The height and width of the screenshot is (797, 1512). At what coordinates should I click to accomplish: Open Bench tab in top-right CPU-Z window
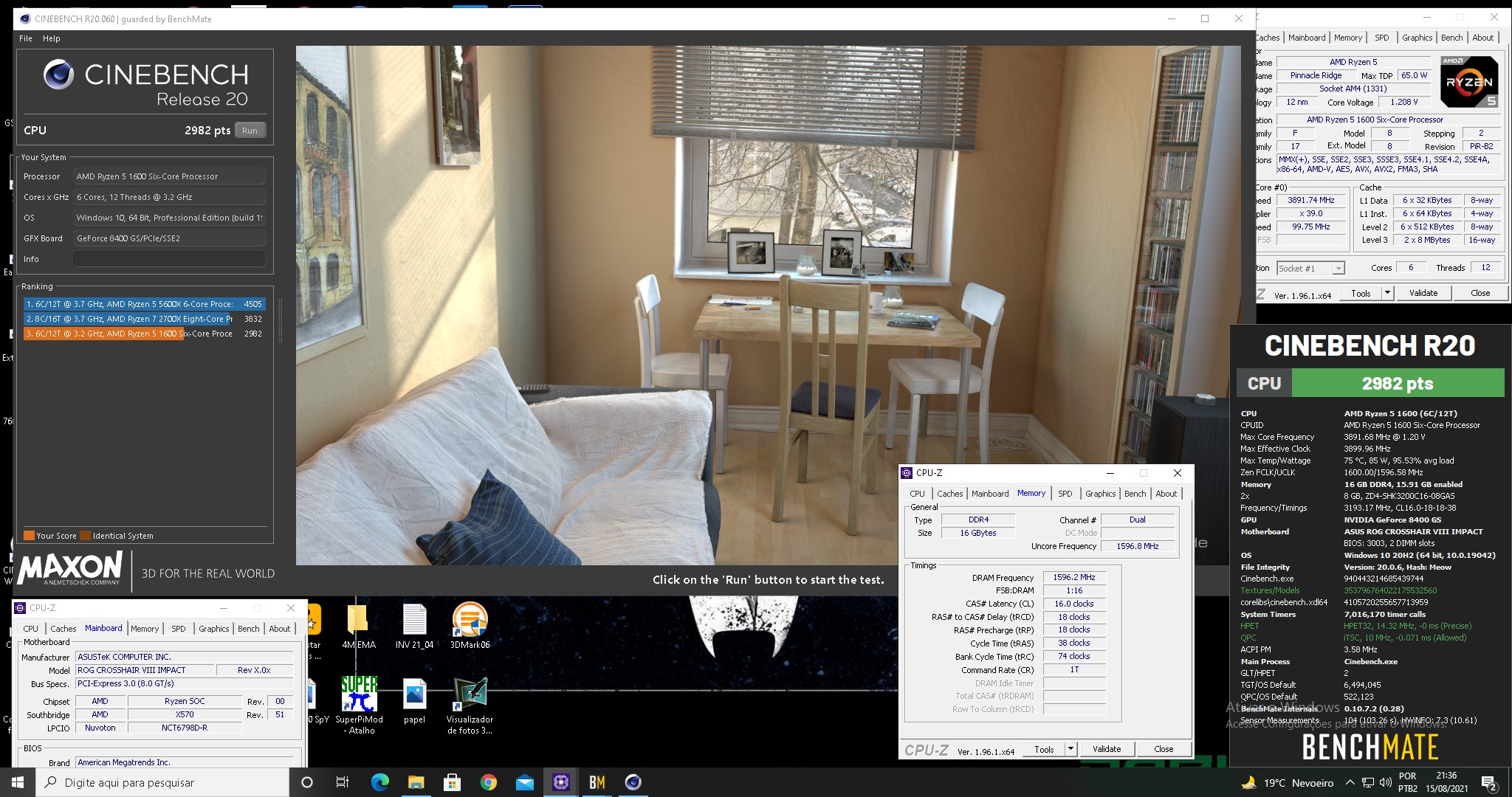(1451, 38)
